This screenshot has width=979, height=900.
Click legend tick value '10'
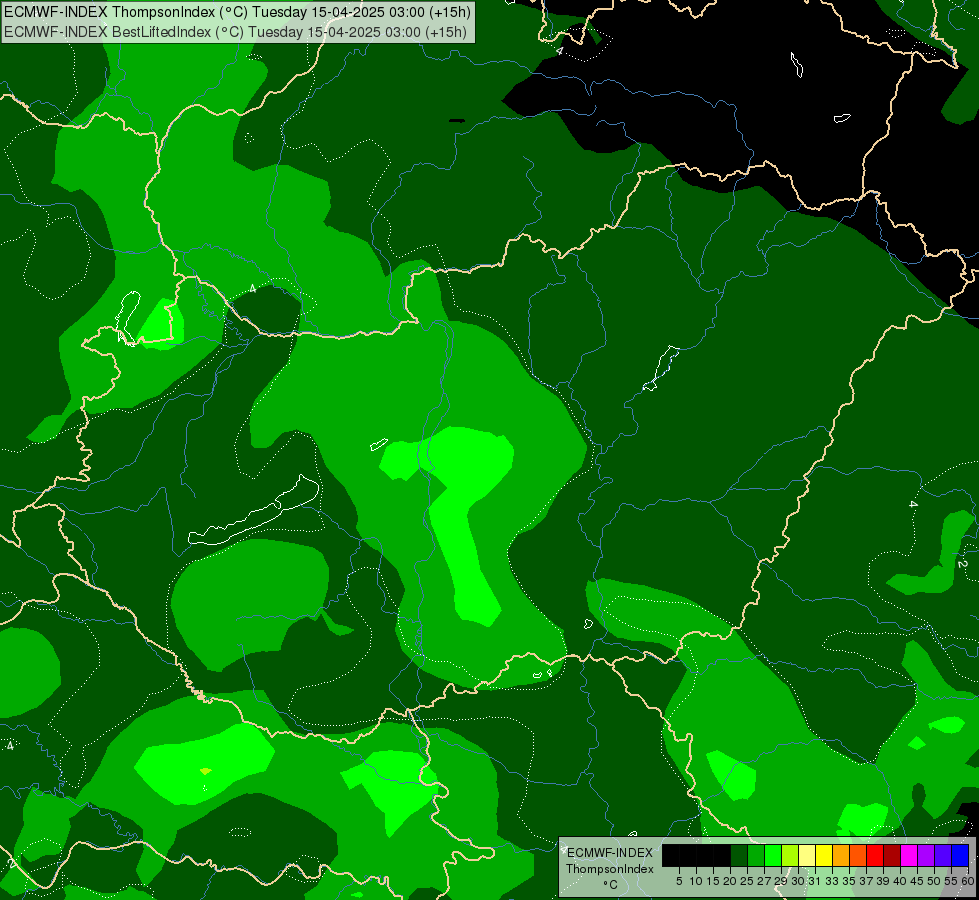pos(696,881)
